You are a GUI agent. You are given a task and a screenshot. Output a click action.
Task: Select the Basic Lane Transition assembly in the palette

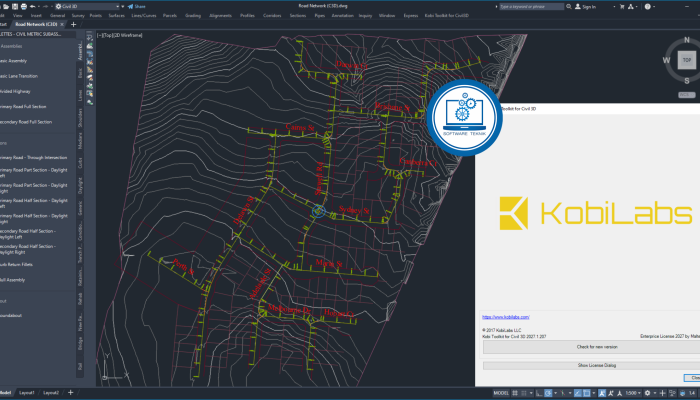tap(19, 76)
